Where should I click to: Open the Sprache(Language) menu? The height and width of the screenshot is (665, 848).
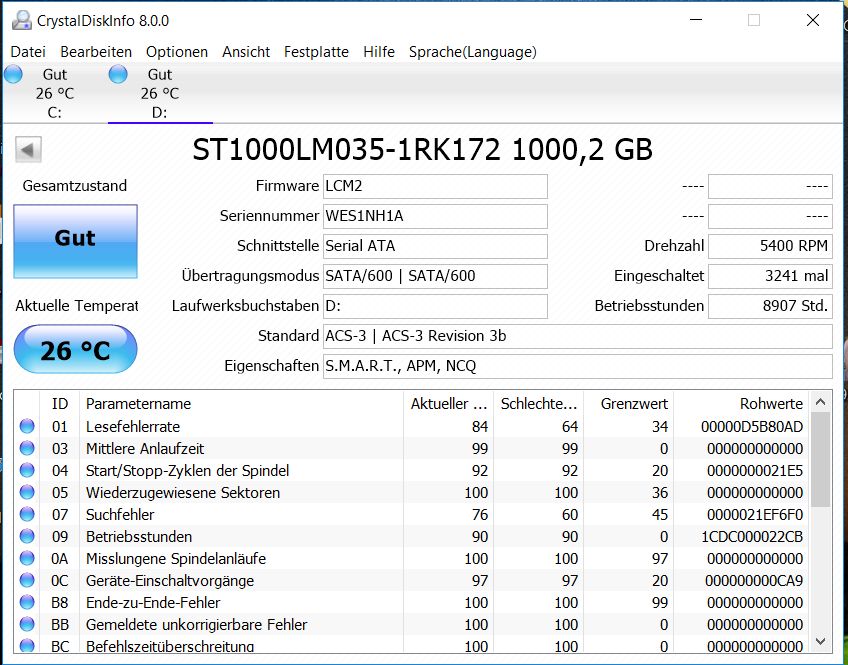point(470,52)
